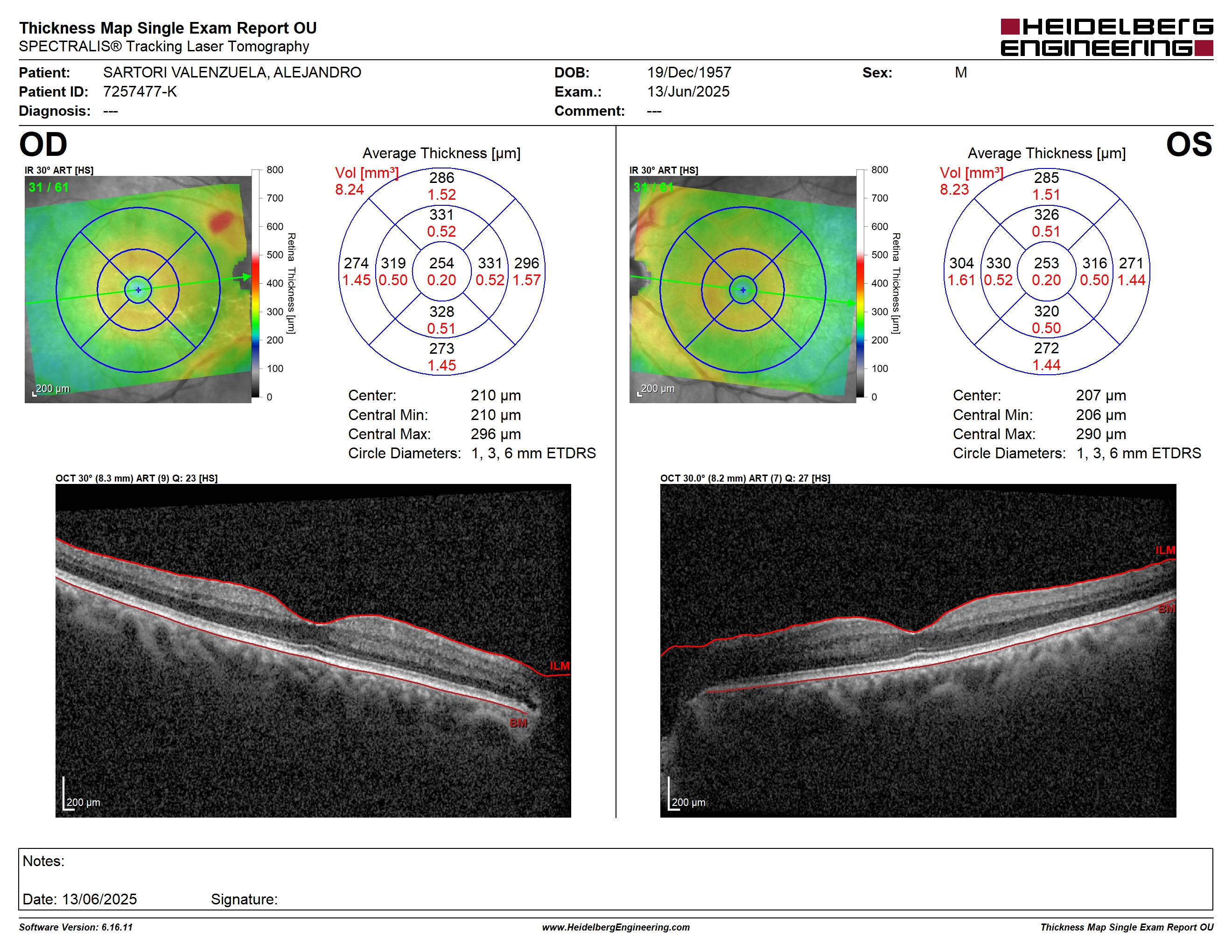
Task: Click the OD outer left value 274
Action: (x=356, y=263)
